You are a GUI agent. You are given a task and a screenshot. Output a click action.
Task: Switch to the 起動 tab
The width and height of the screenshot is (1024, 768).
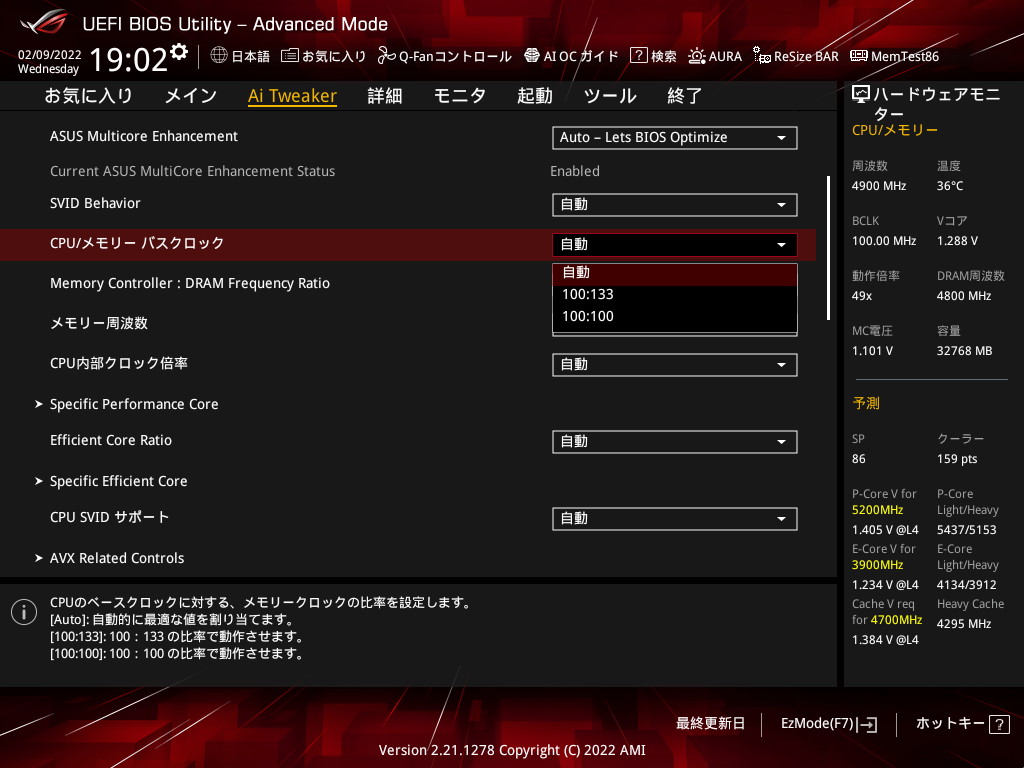coord(535,96)
